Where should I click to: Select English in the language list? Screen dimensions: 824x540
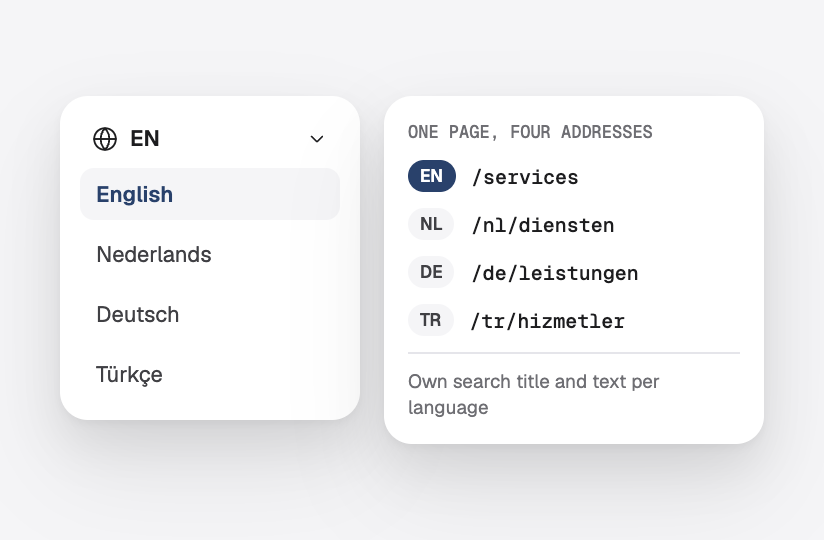click(x=210, y=194)
